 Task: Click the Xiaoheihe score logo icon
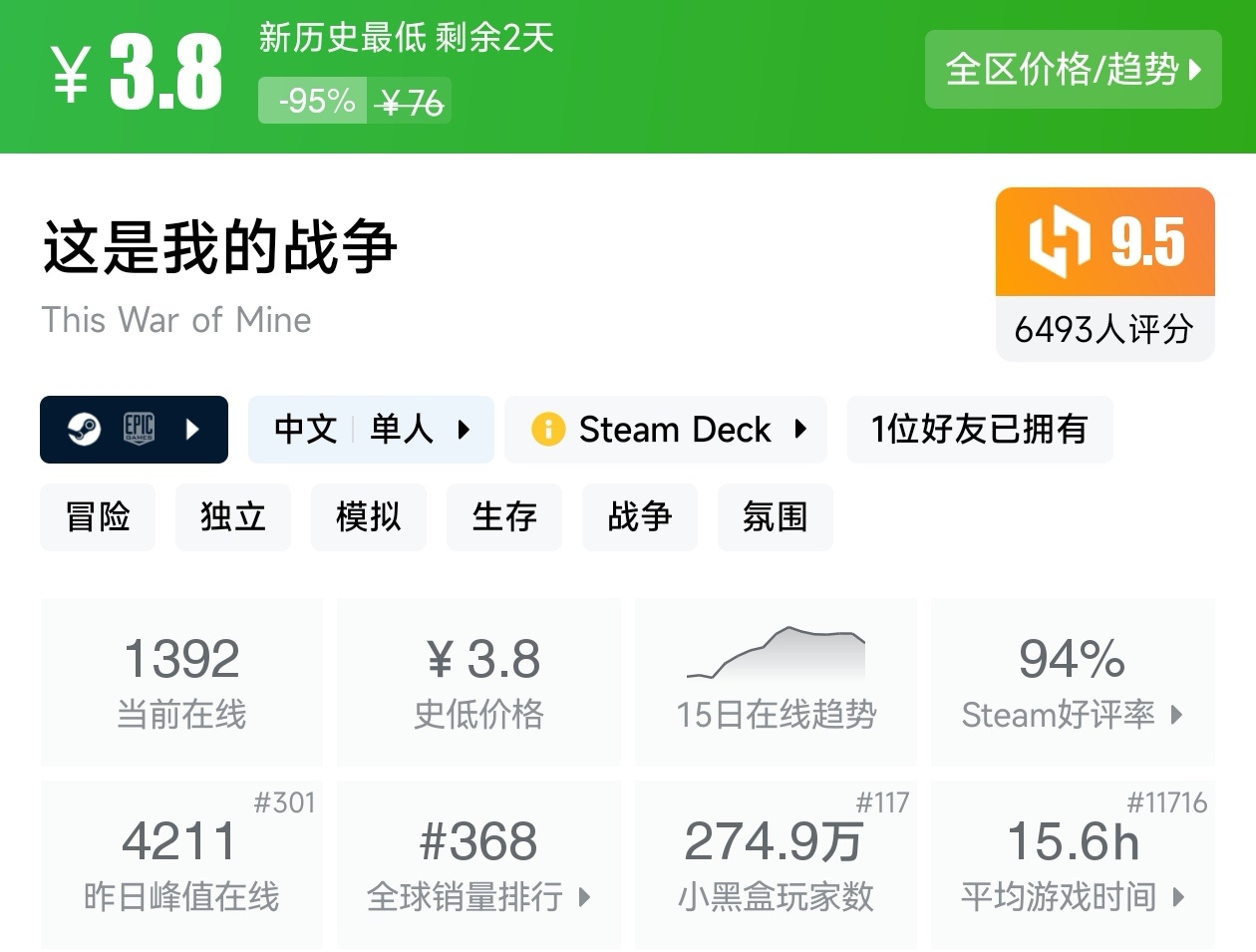[1059, 242]
